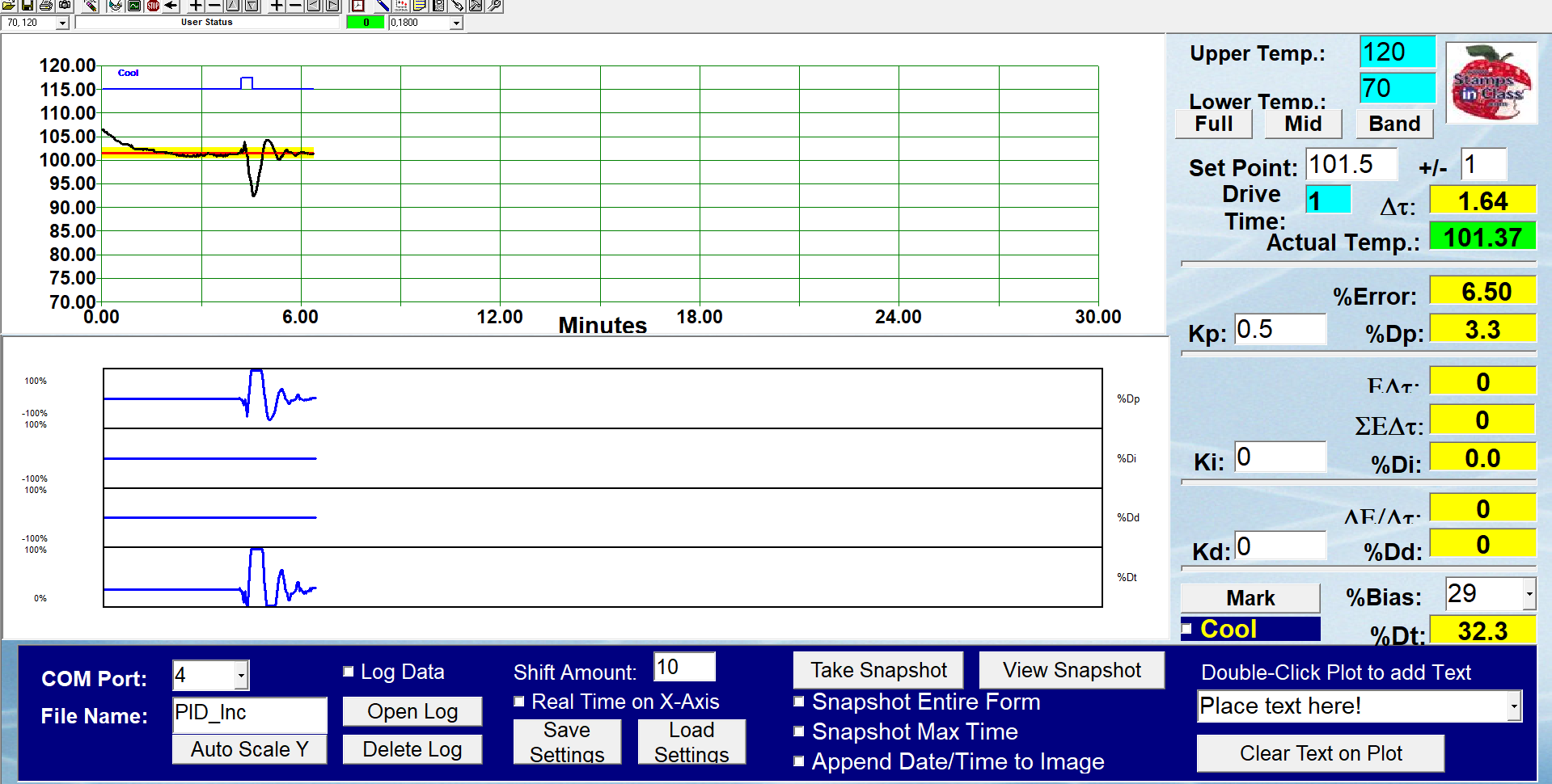
Task: Click the Mark button
Action: coord(1250,598)
